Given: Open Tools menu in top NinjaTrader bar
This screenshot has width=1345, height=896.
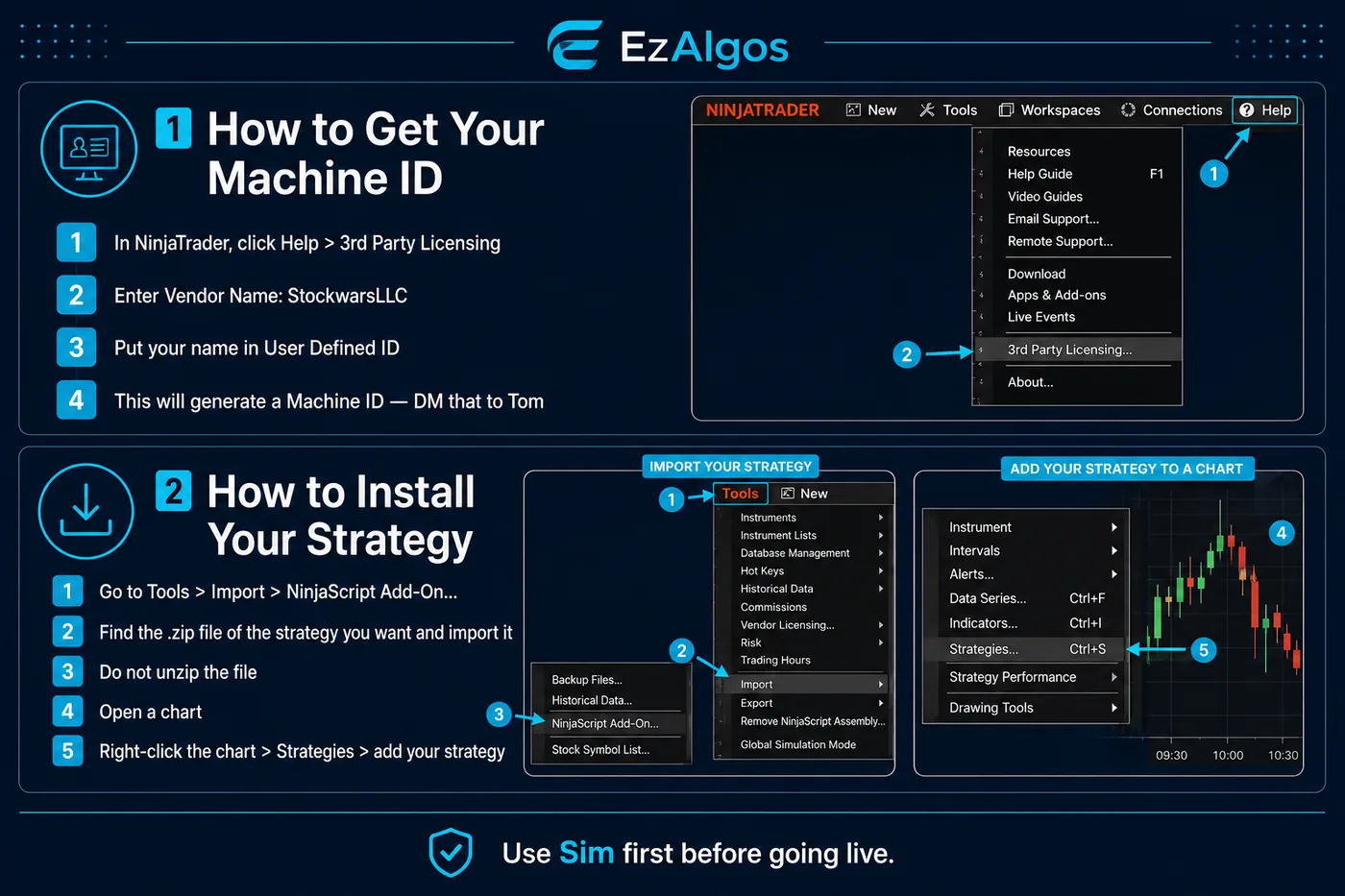Looking at the screenshot, I should pyautogui.click(x=948, y=110).
